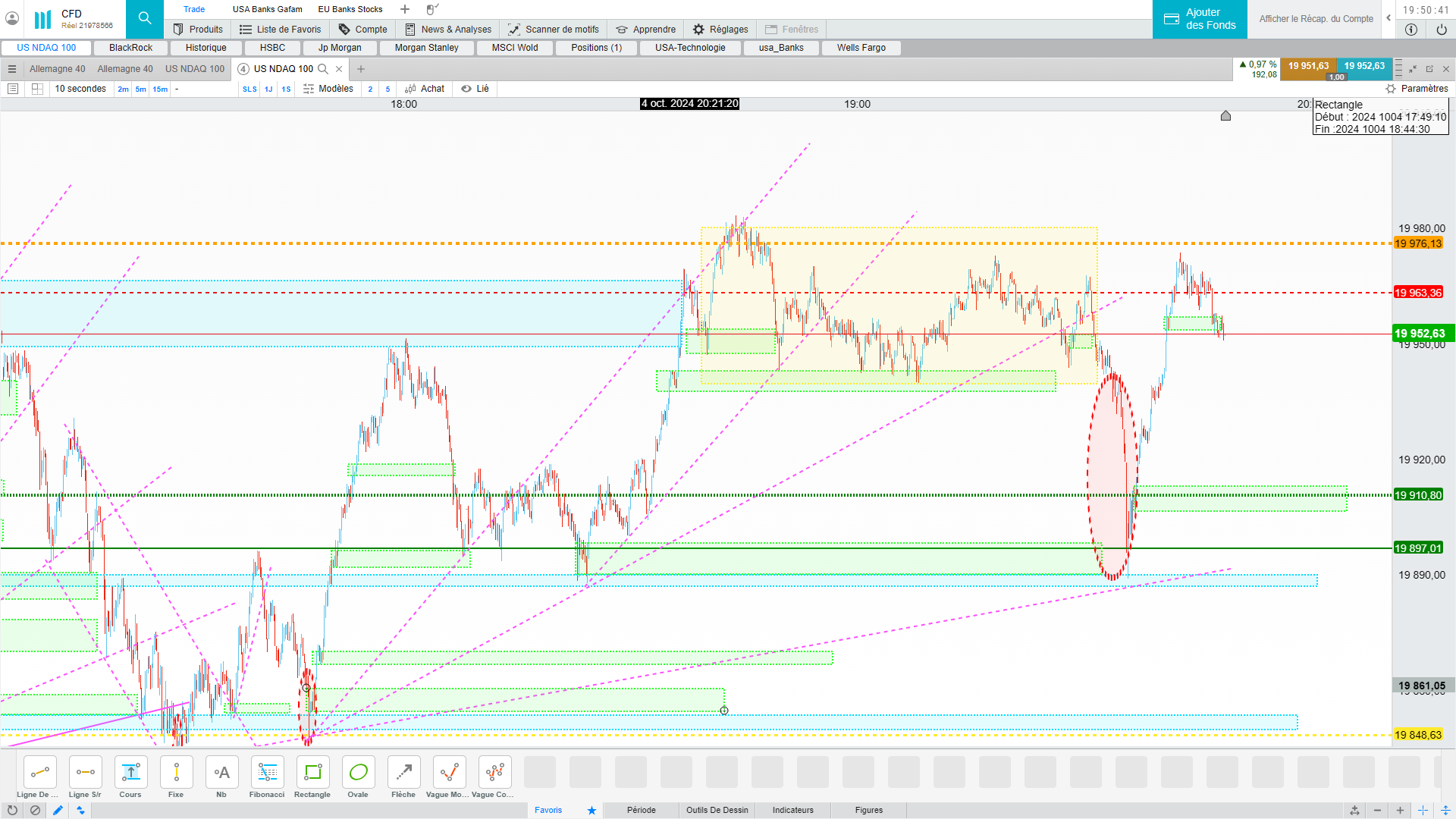Open the Produits menu
Screen dimensions: 1456x819
click(198, 30)
